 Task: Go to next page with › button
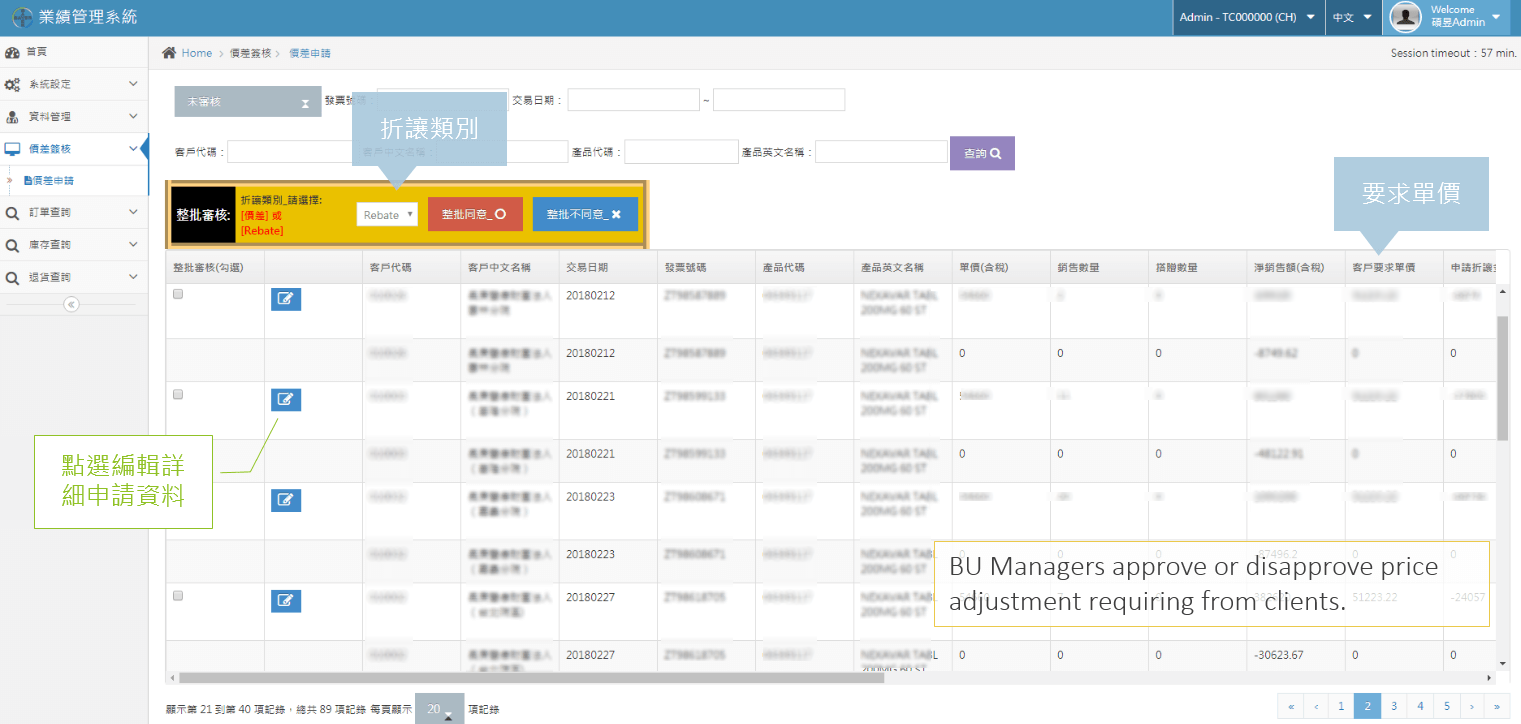point(1471,706)
